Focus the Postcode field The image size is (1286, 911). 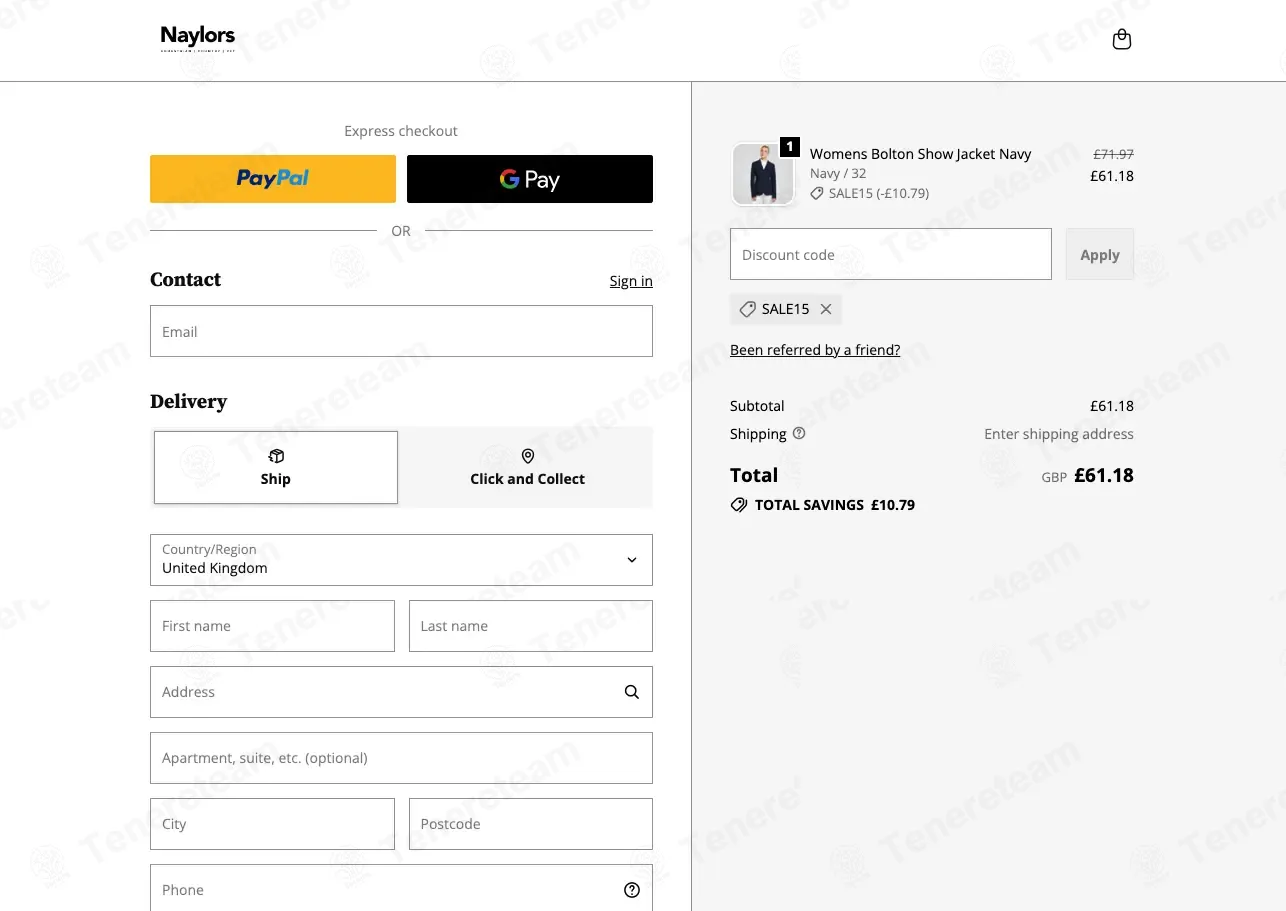coord(531,824)
